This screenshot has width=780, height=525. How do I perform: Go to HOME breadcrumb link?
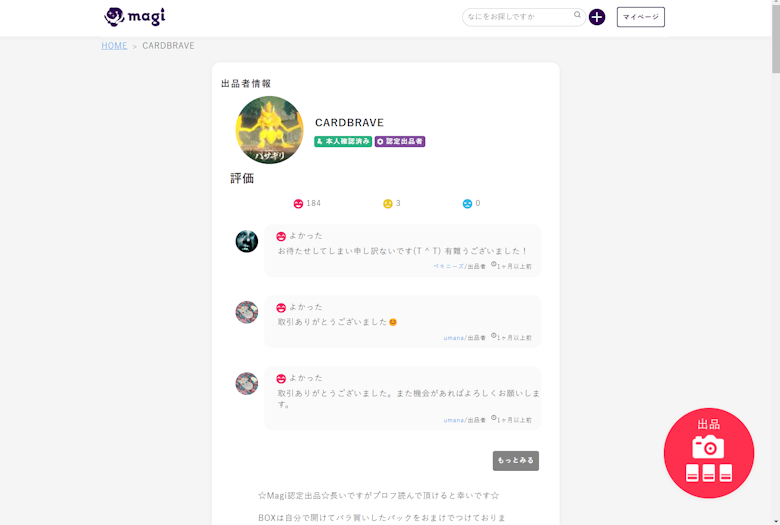[114, 46]
